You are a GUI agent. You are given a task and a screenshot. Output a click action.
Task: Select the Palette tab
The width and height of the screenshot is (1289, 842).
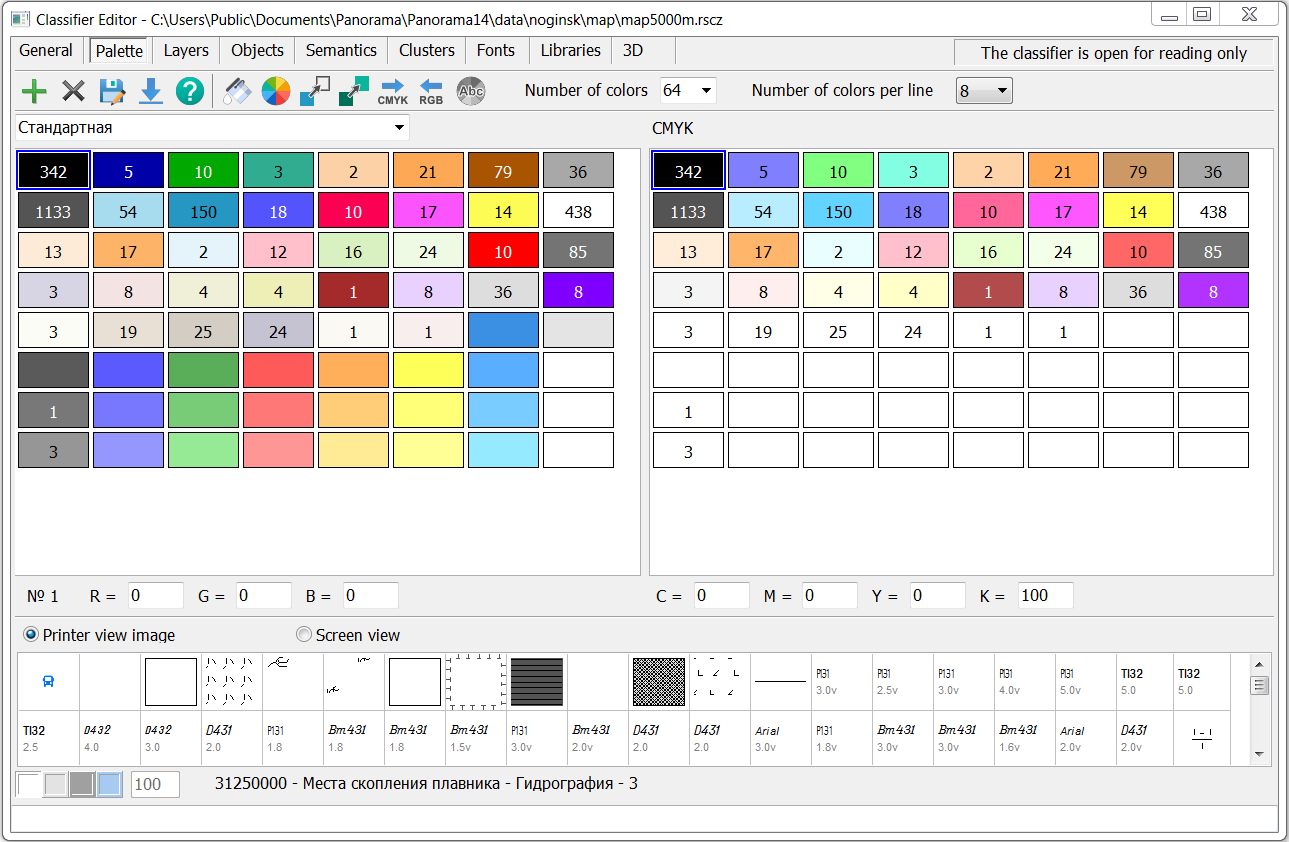click(x=119, y=51)
